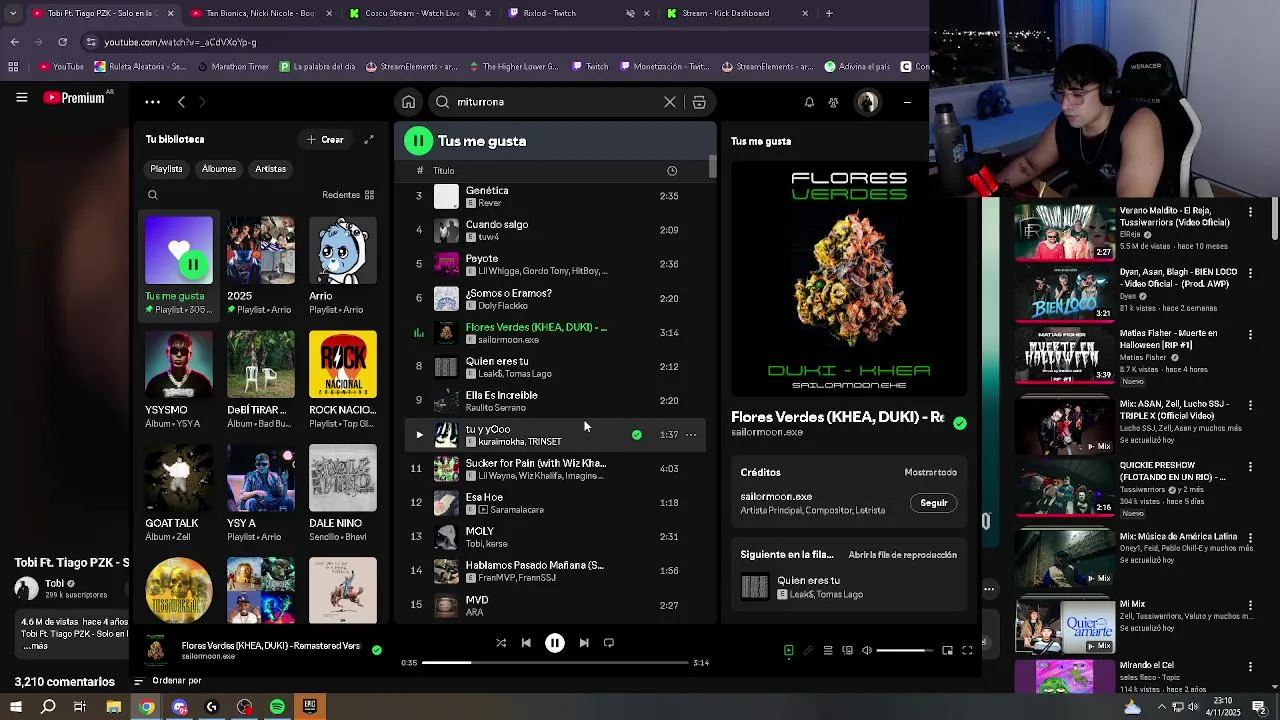Go back with Spotify back arrow

click(181, 102)
